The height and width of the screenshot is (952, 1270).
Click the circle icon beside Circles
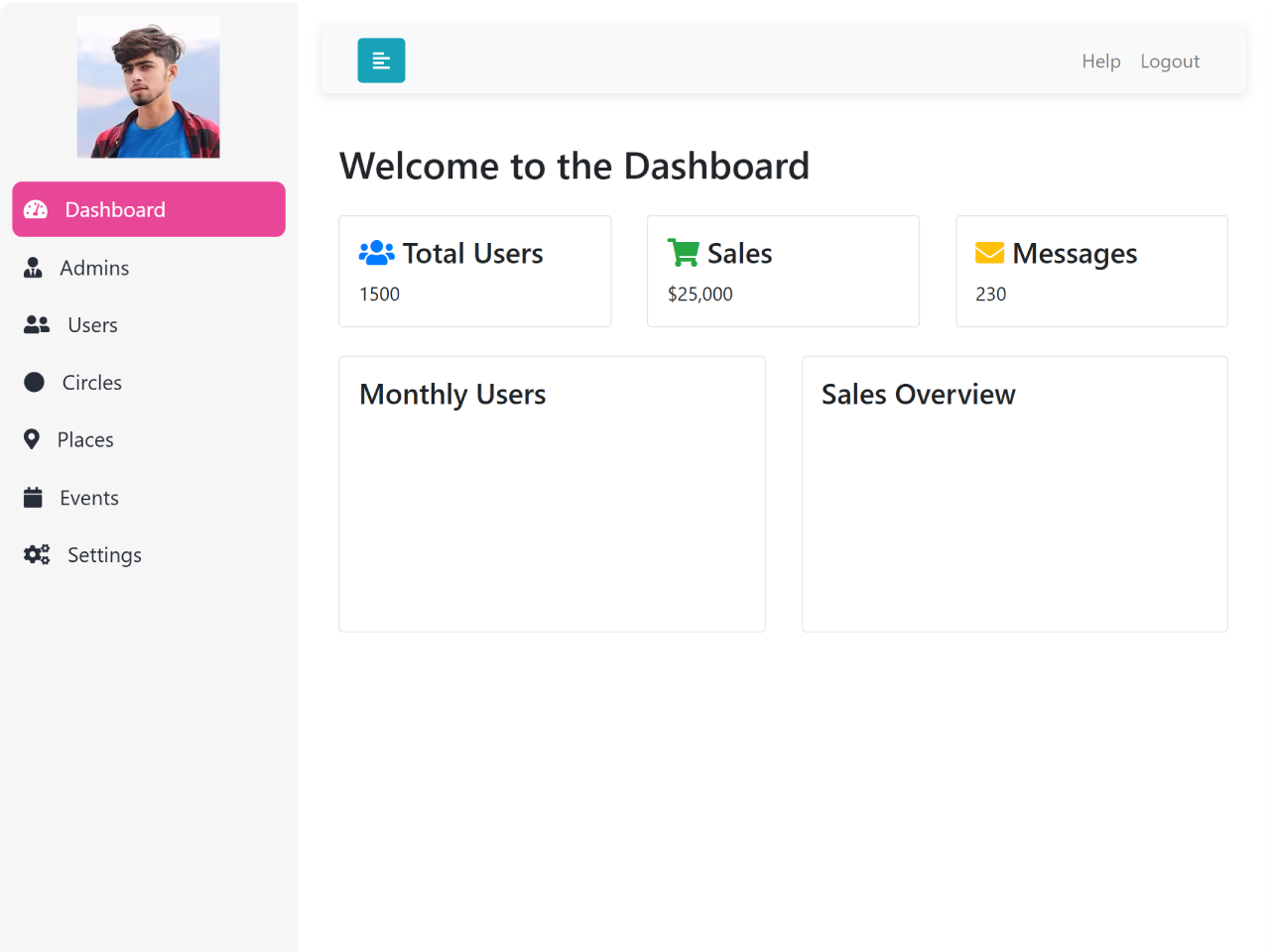[x=34, y=382]
